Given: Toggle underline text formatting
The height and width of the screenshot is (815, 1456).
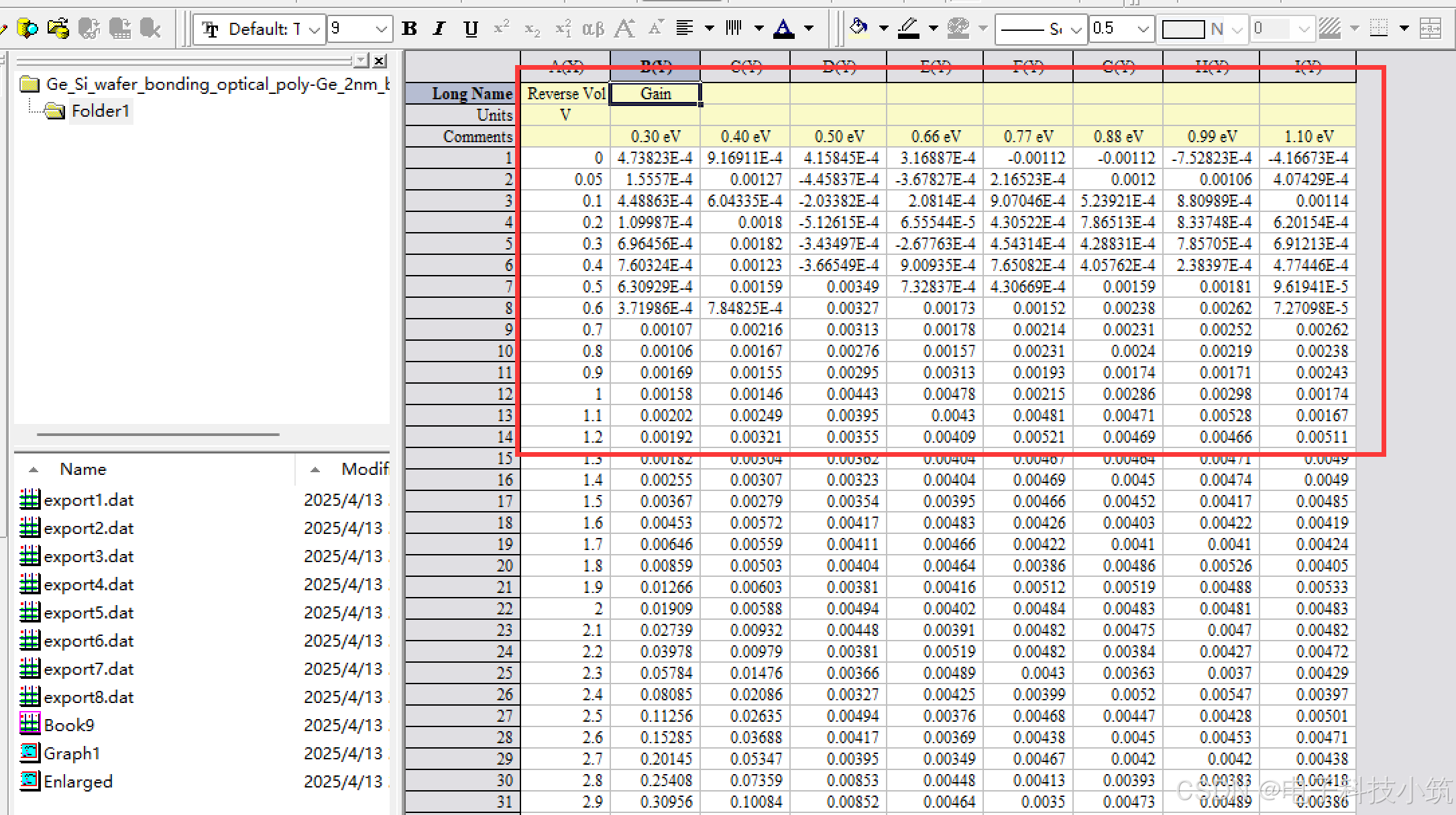Looking at the screenshot, I should [471, 29].
